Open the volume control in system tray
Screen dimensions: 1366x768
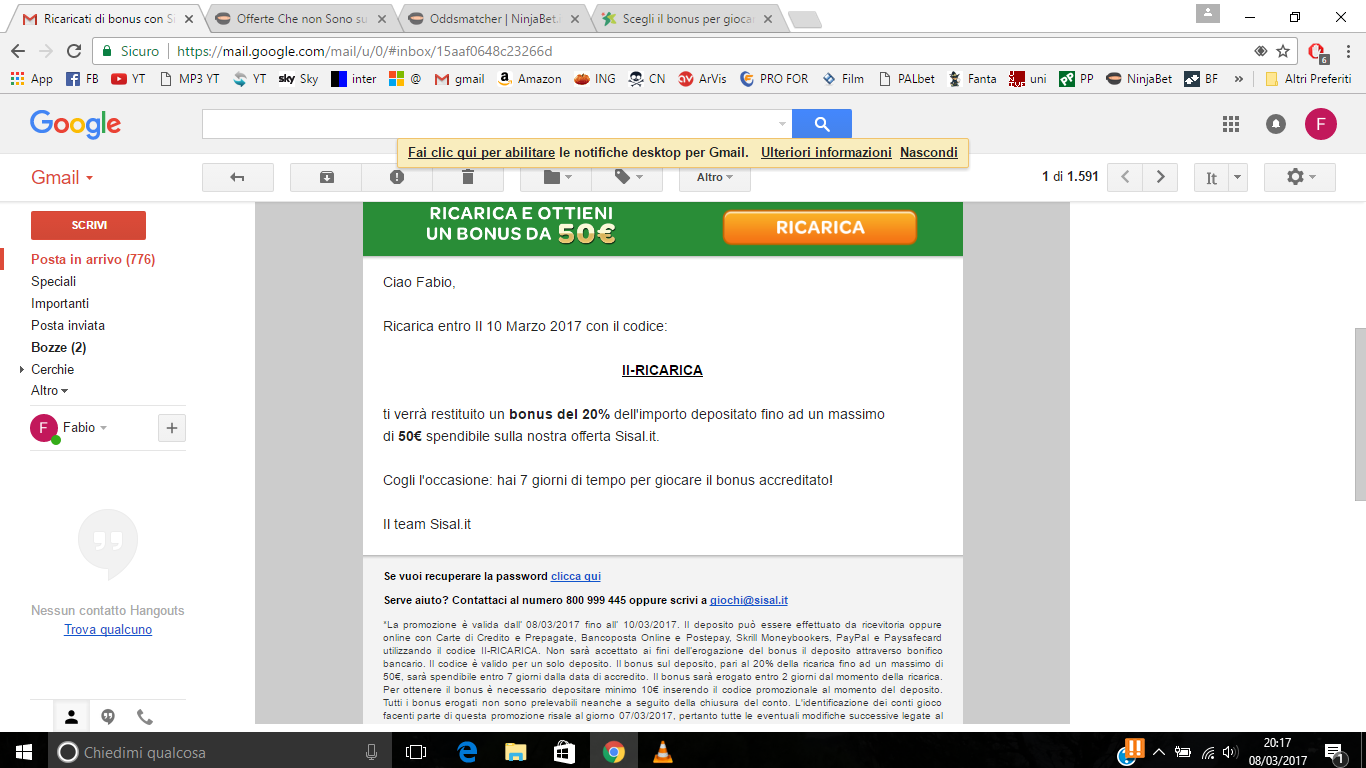pyautogui.click(x=1231, y=752)
